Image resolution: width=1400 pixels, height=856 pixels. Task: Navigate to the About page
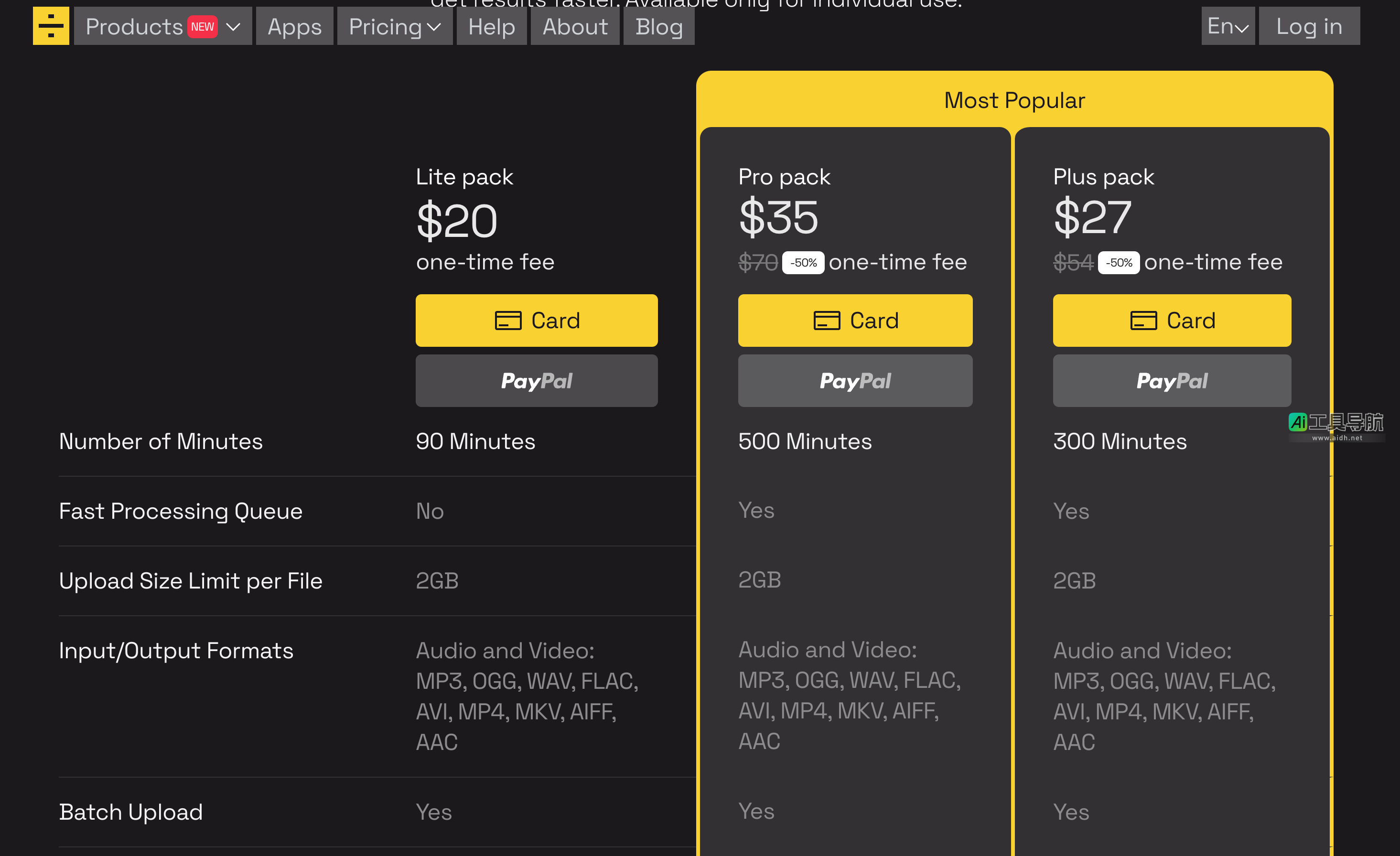574,27
